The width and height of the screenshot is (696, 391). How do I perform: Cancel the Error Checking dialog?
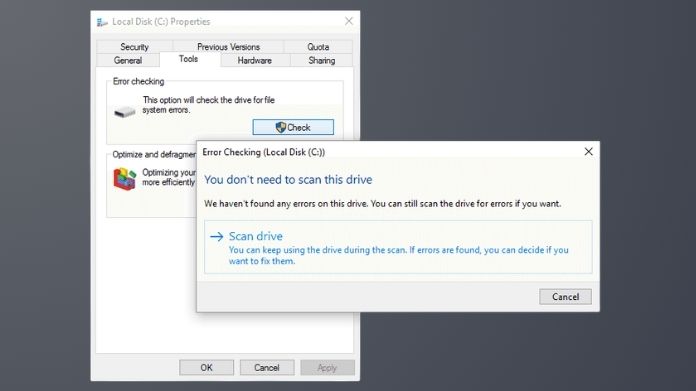pos(566,296)
